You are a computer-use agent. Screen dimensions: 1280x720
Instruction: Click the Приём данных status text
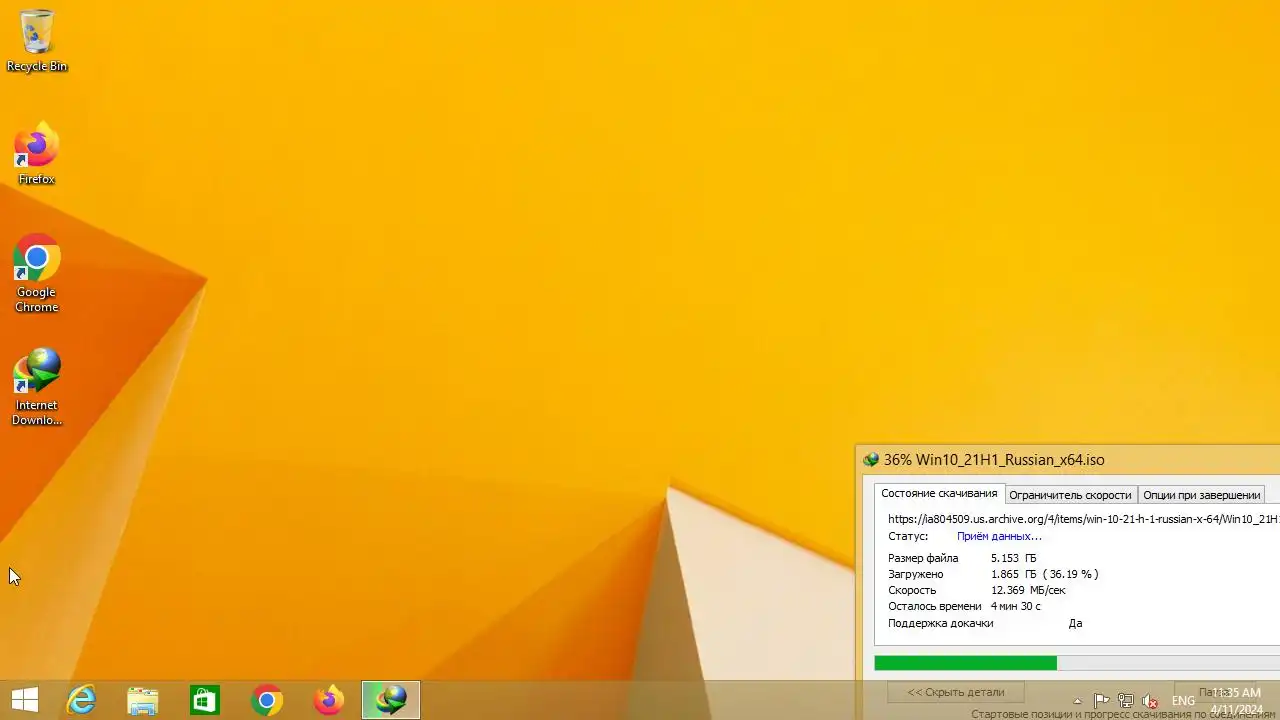click(999, 537)
